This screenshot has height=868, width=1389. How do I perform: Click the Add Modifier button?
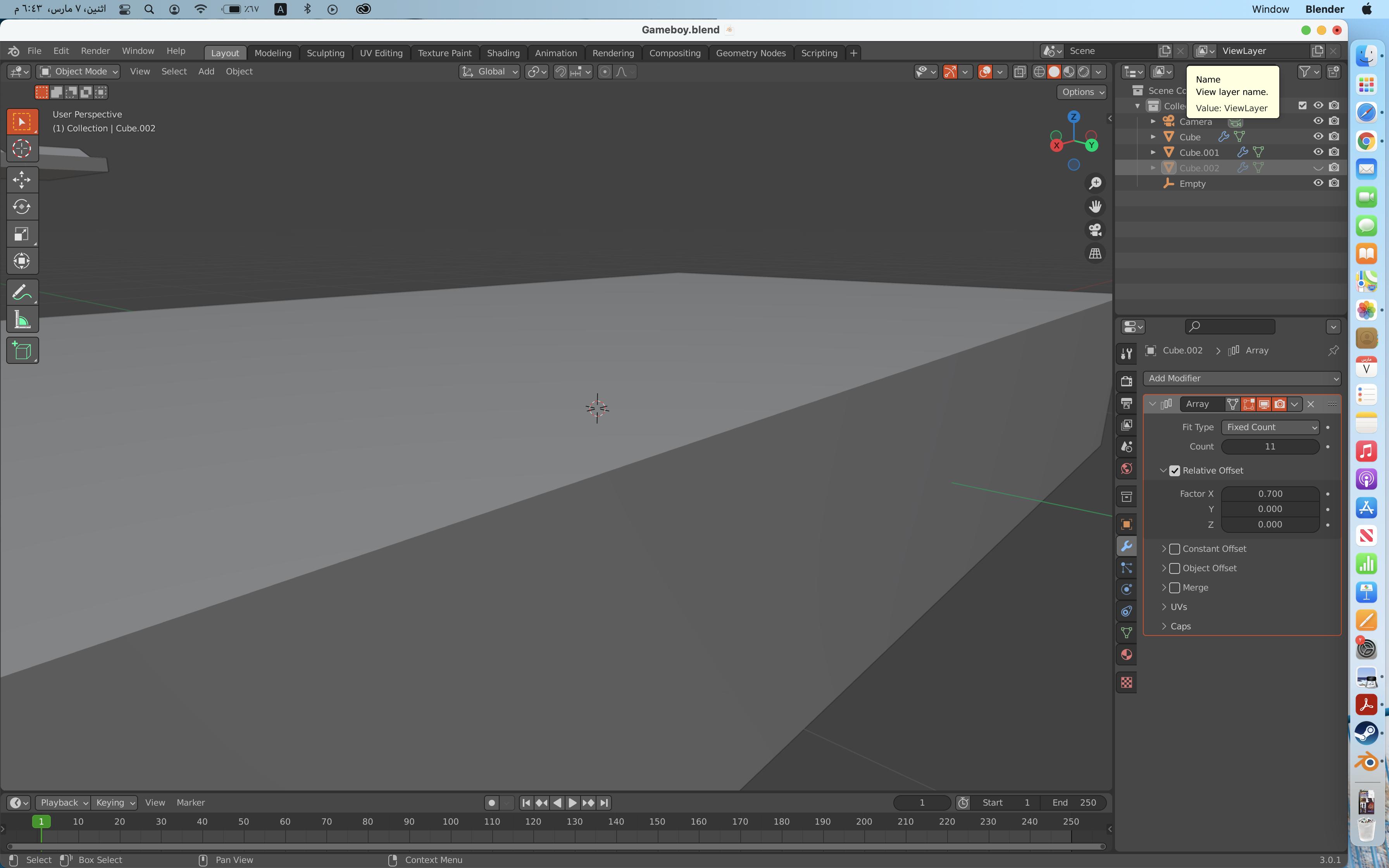click(x=1242, y=378)
